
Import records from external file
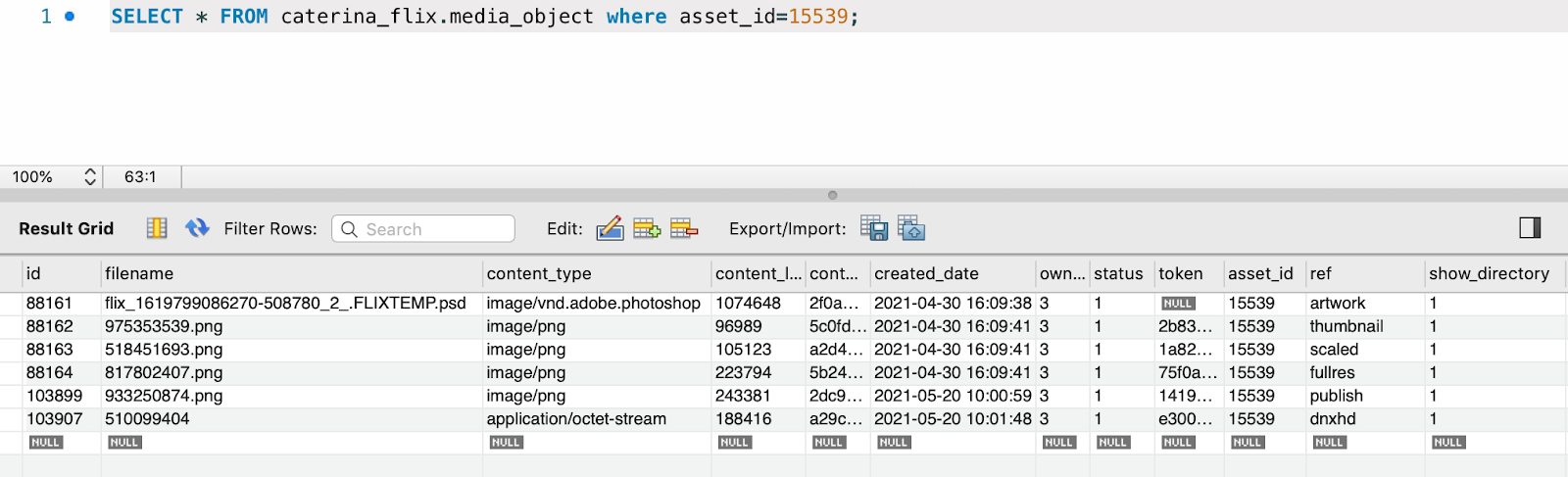pos(911,228)
